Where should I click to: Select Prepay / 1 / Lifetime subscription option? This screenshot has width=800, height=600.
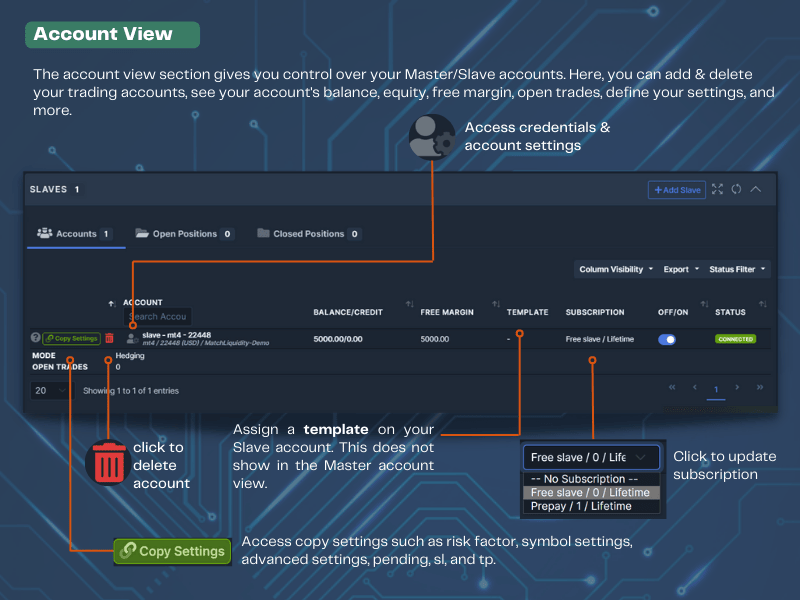tap(581, 507)
